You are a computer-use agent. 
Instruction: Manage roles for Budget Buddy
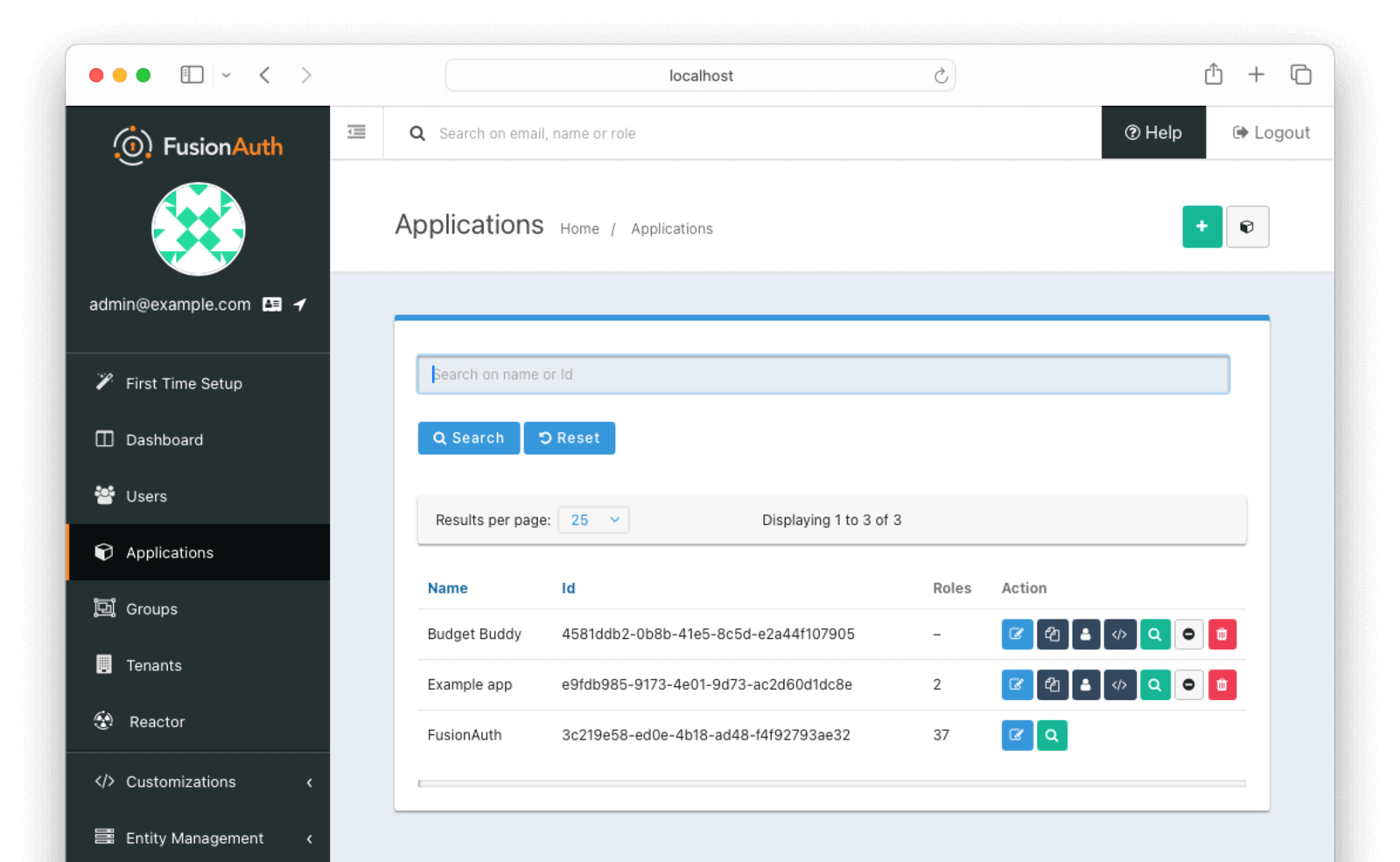[x=1086, y=634]
